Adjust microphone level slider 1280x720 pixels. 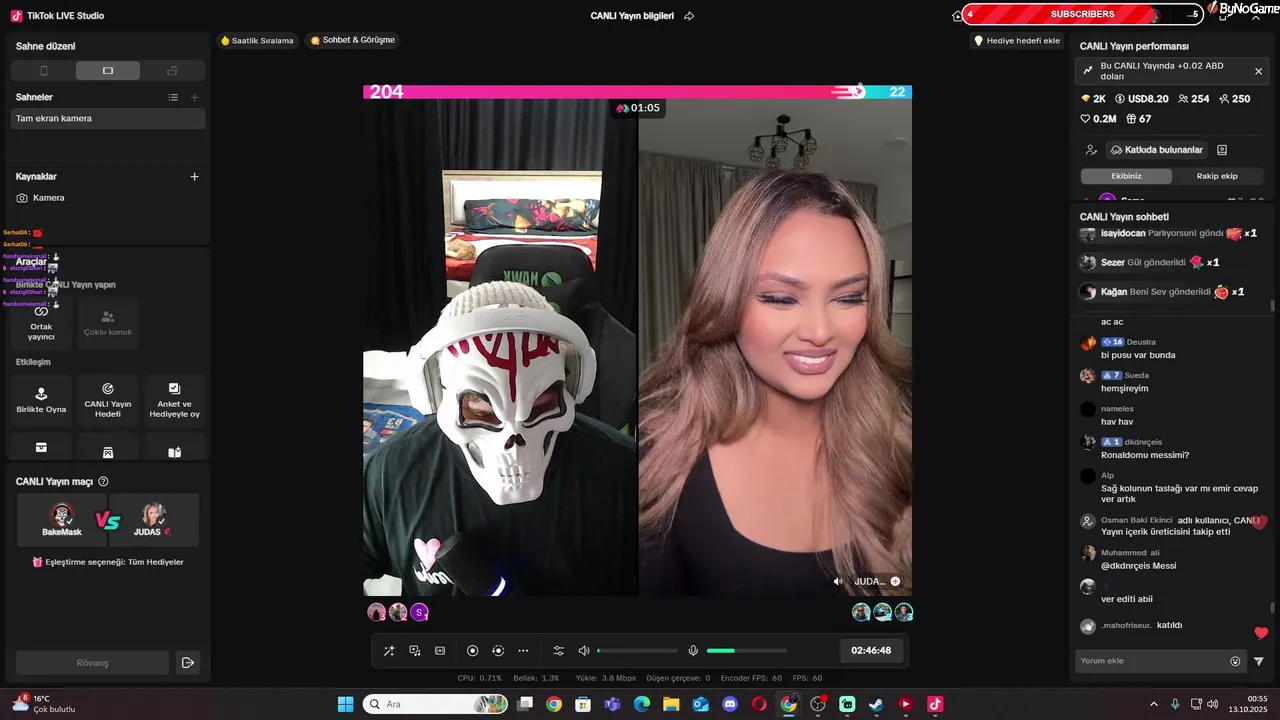pyautogui.click(x=746, y=651)
